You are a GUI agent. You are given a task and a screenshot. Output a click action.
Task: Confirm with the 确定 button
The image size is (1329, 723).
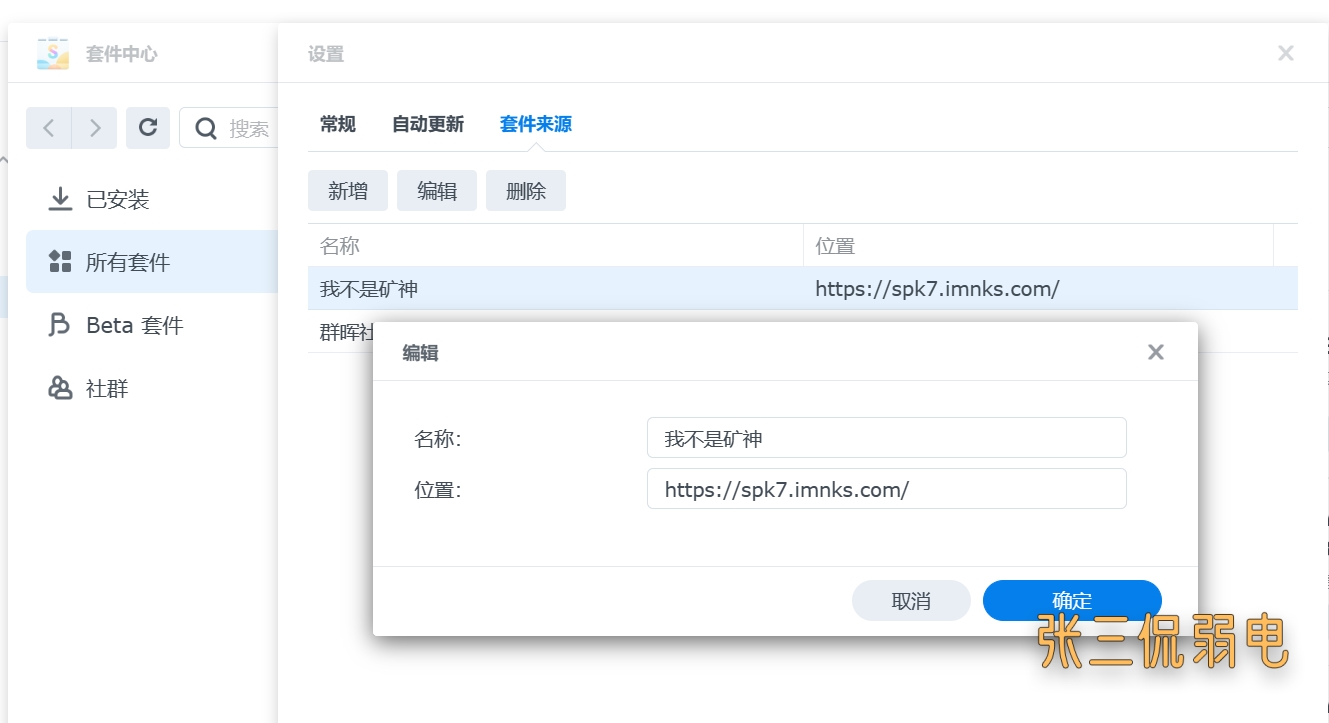[1072, 600]
